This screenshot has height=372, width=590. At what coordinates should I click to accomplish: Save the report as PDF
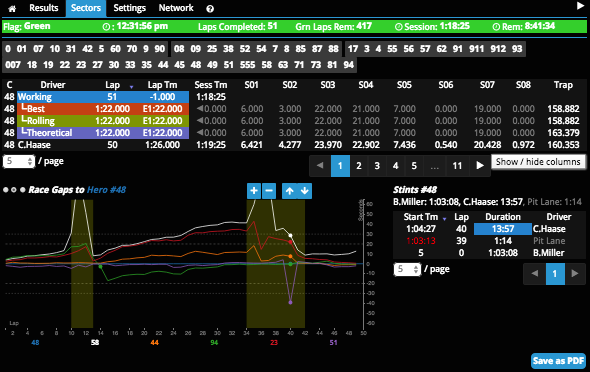pyautogui.click(x=558, y=361)
